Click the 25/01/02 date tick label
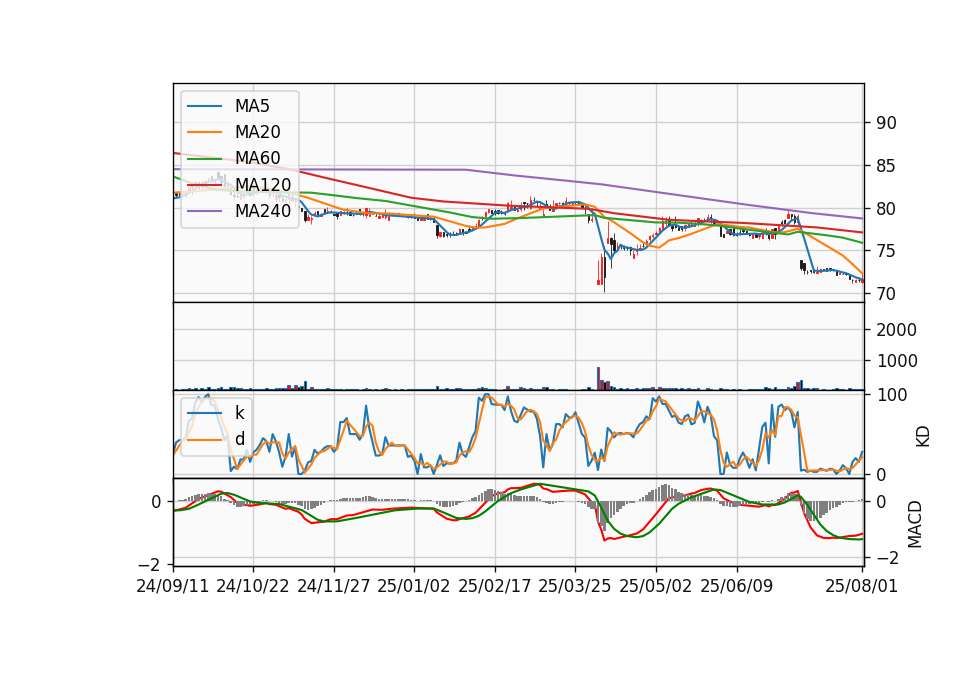This screenshot has width=960, height=690. tap(414, 586)
